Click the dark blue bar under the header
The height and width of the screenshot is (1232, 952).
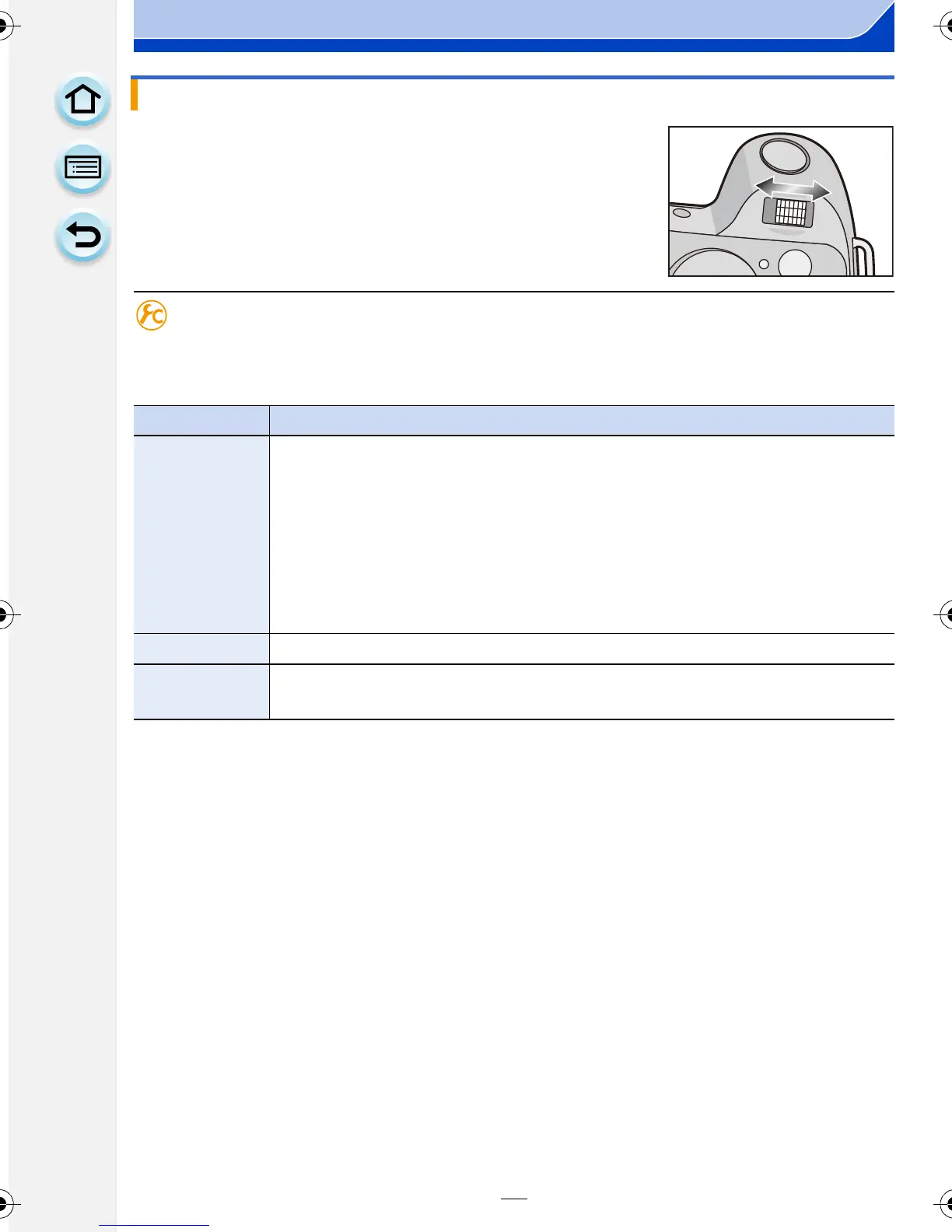(x=513, y=46)
